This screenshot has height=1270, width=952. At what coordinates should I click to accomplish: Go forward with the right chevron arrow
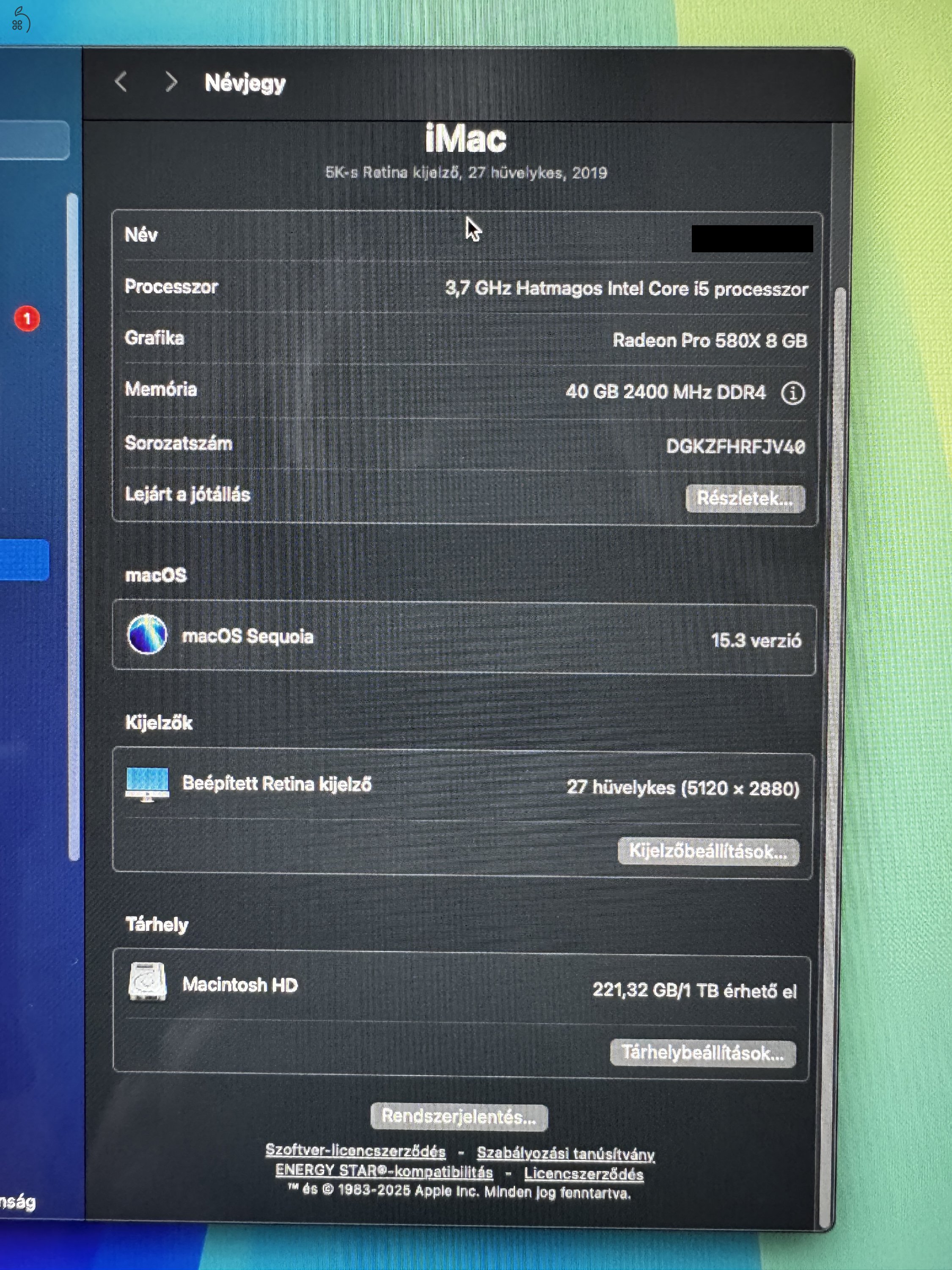click(171, 82)
